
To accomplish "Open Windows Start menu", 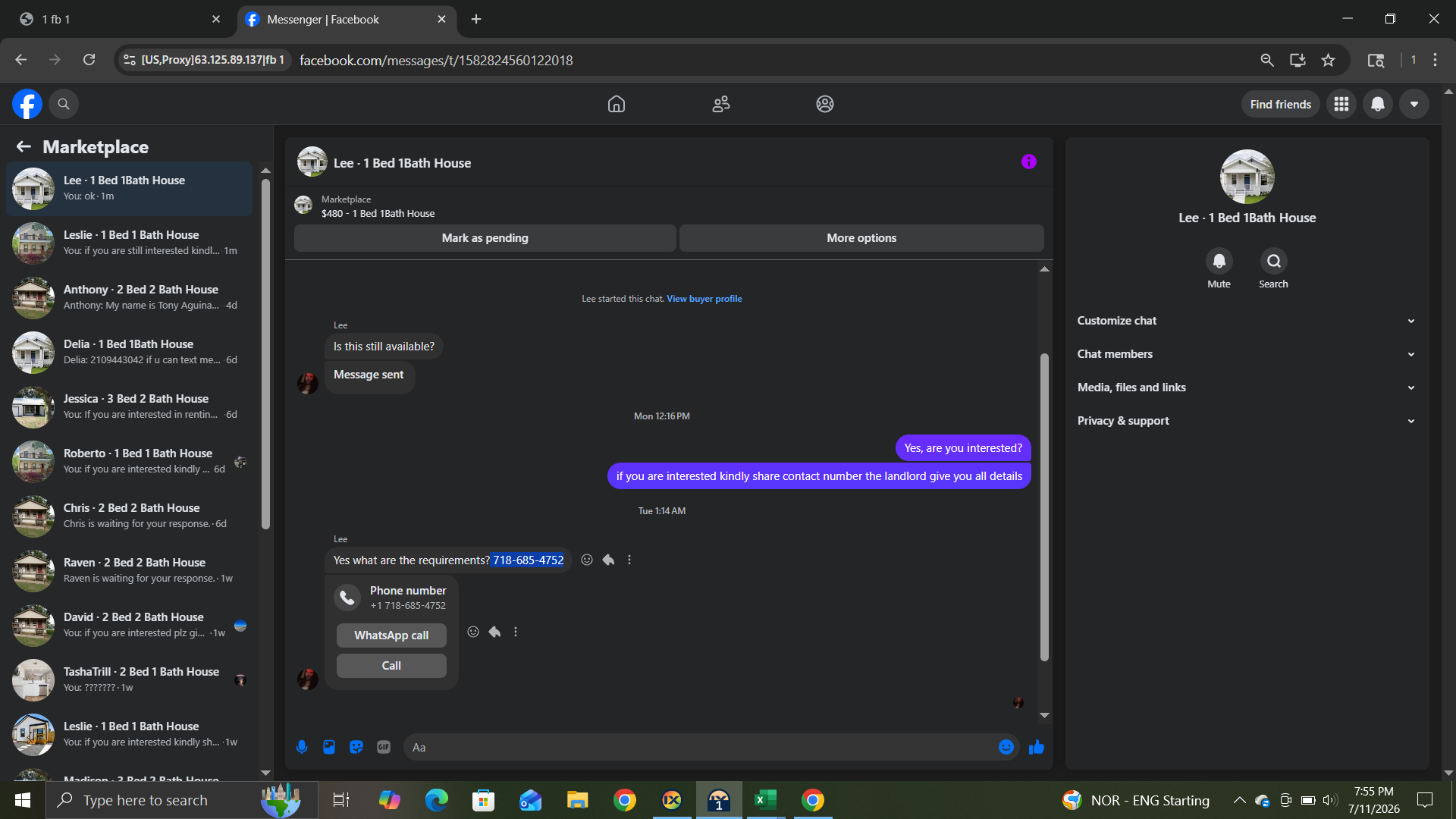I will [x=23, y=800].
